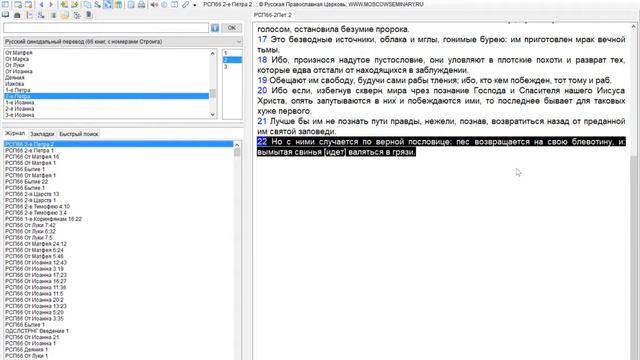640x360 pixels.
Task: Open journal entry 'РСП66 От Иоанна 20:2'
Action: point(34,300)
